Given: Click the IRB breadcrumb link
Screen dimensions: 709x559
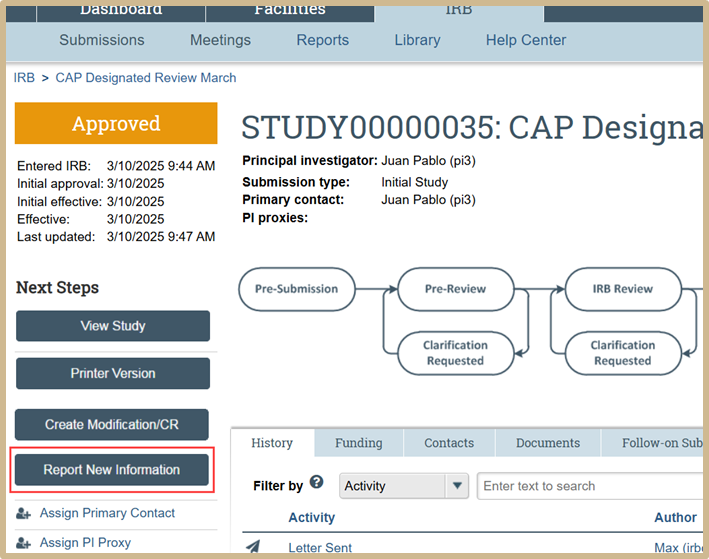Looking at the screenshot, I should [23, 77].
